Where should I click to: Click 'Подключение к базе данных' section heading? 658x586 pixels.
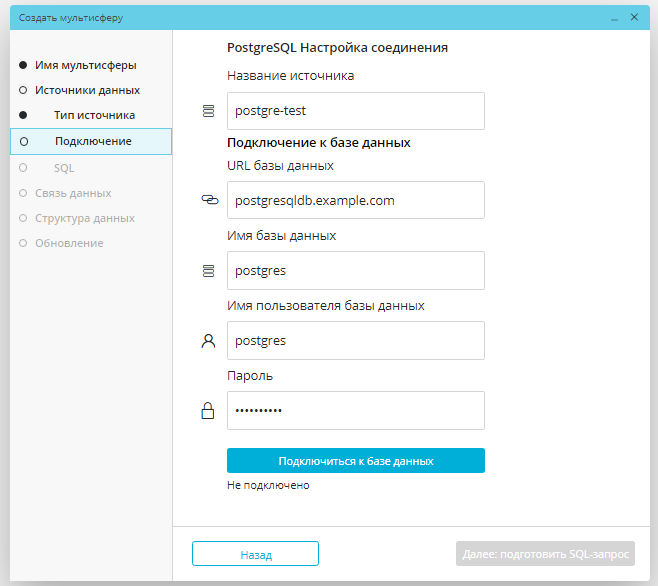[319, 143]
